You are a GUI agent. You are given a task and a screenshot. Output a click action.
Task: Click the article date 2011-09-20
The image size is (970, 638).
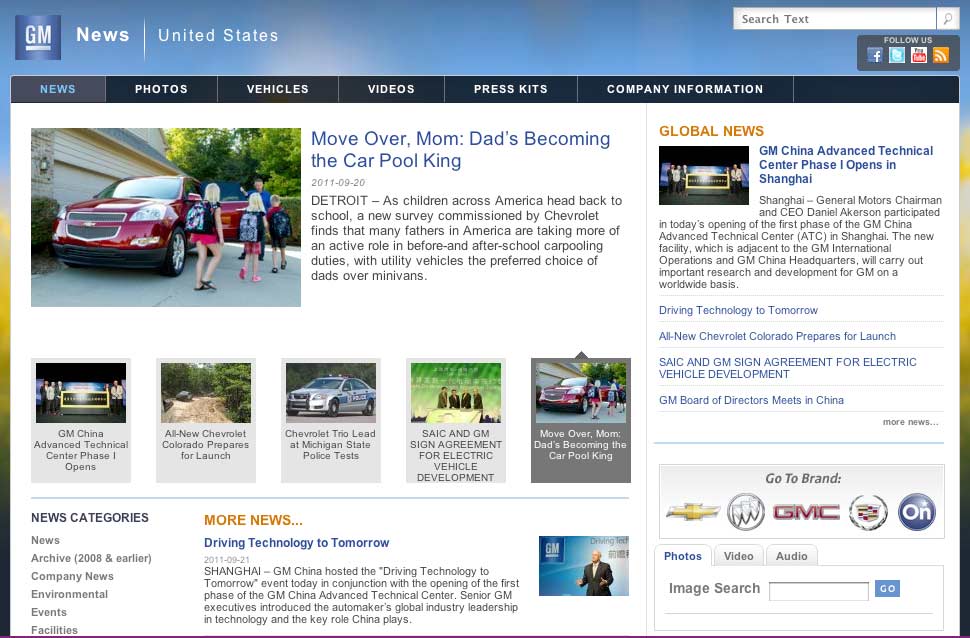338,183
